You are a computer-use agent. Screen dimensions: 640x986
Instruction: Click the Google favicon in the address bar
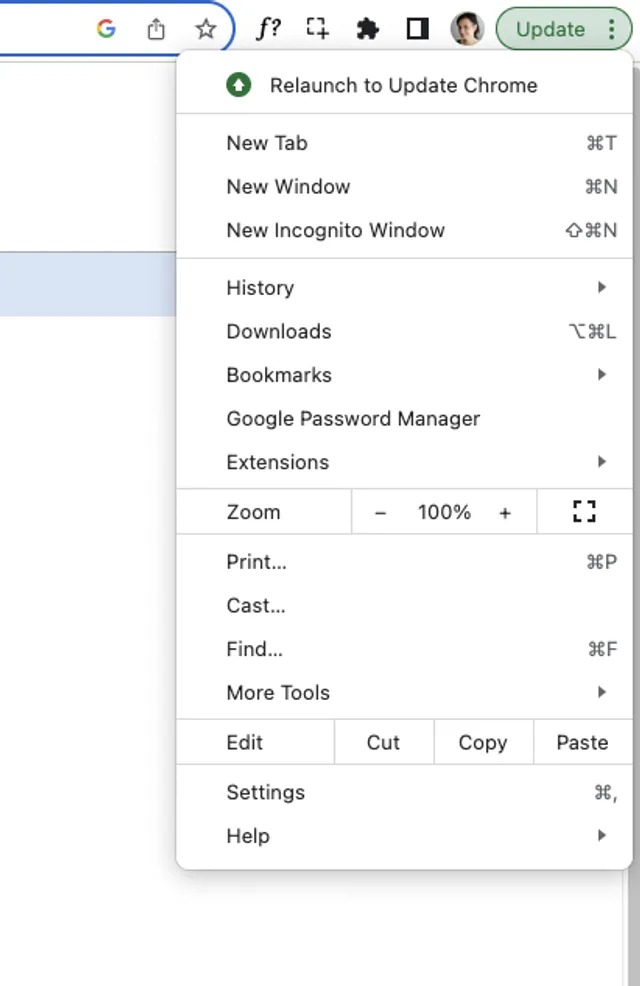click(105, 29)
